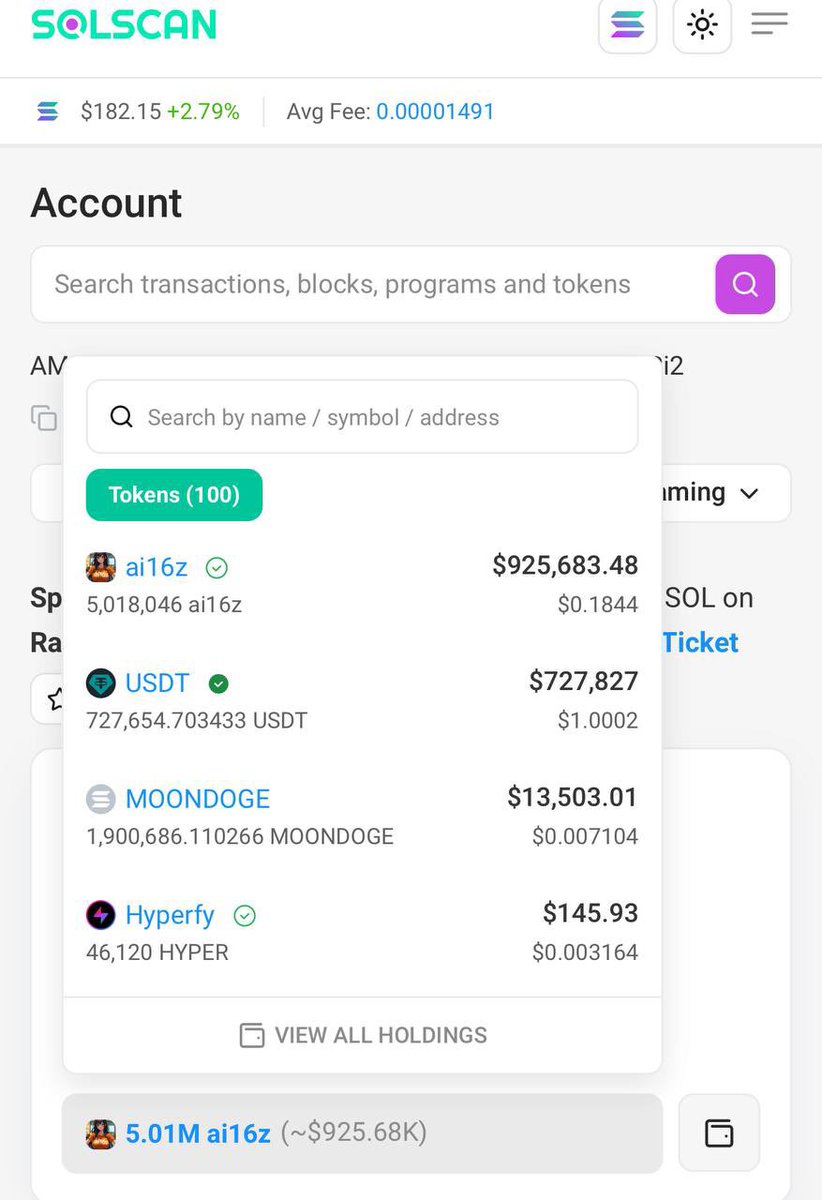
Task: Click the Solscan logo
Action: click(123, 24)
